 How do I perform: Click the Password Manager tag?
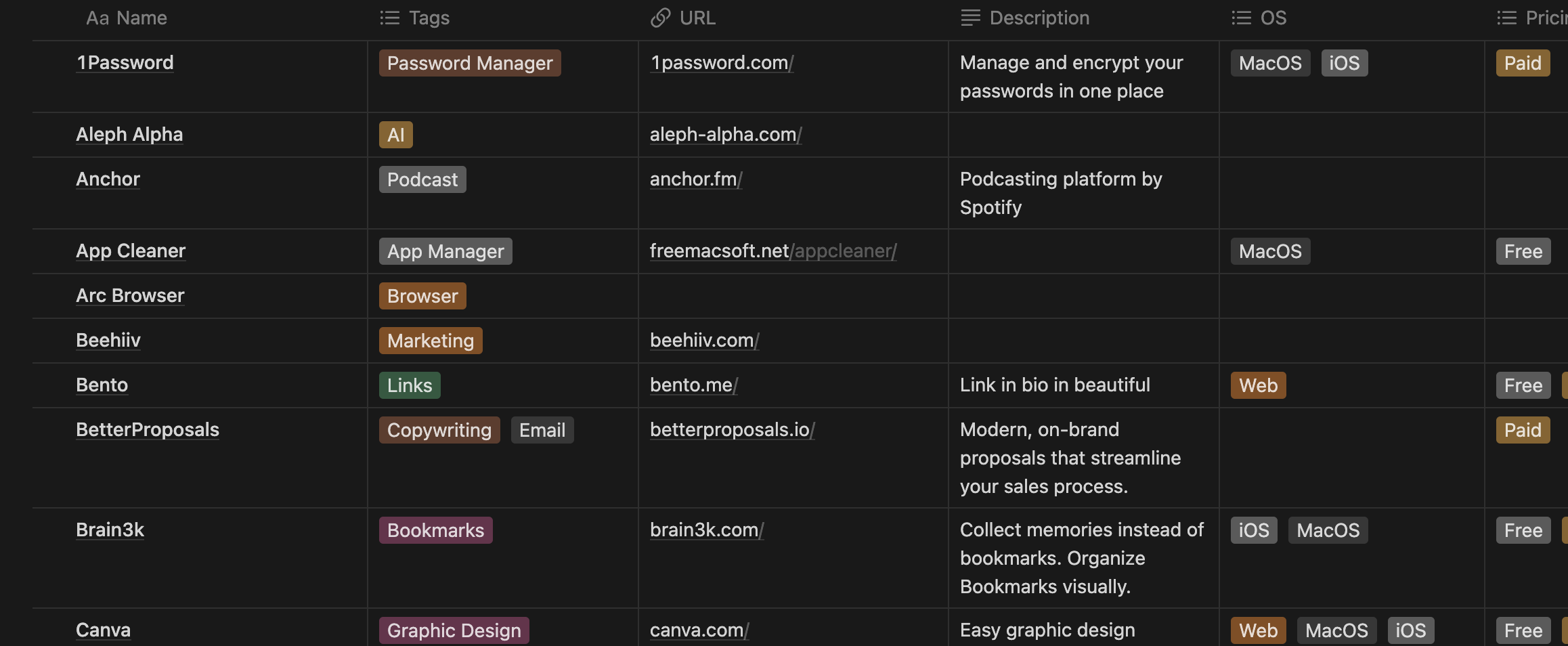[x=470, y=63]
